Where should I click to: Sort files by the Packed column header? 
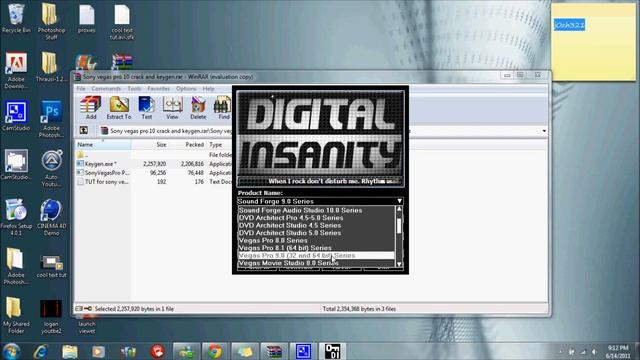click(187, 144)
